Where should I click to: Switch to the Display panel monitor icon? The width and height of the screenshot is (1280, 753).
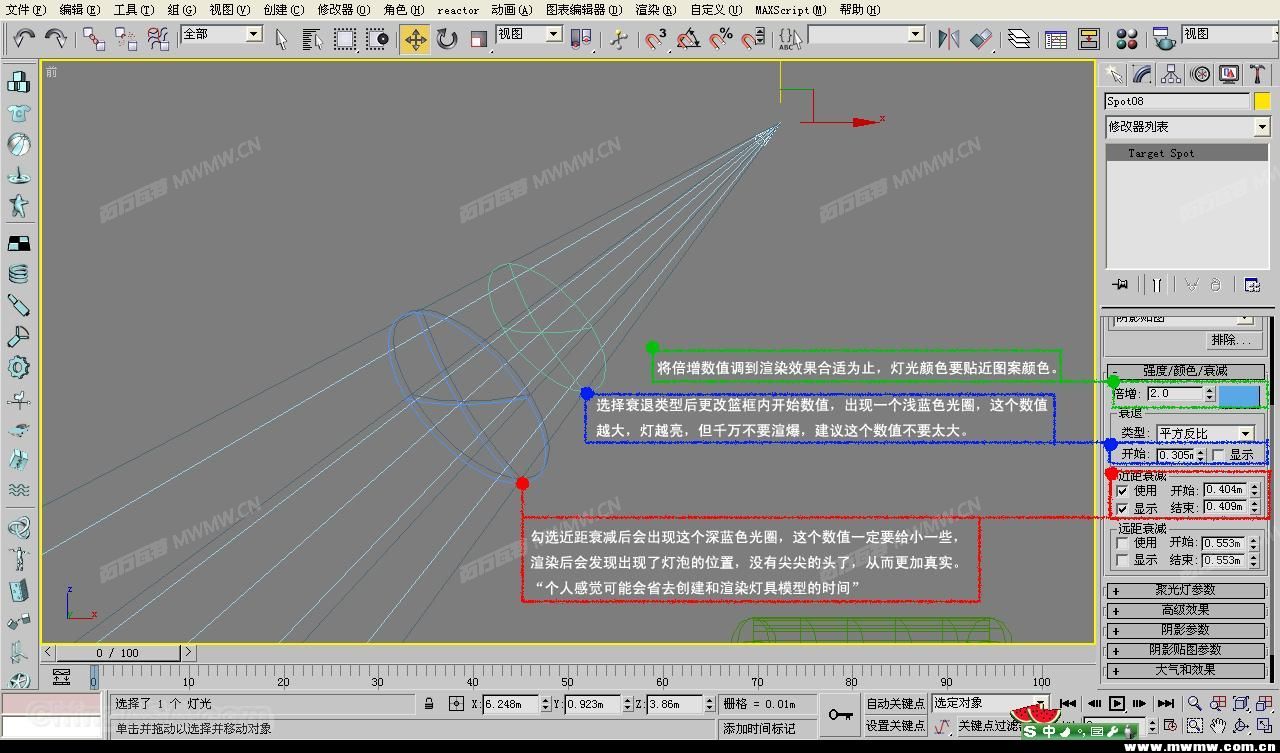pos(1229,75)
